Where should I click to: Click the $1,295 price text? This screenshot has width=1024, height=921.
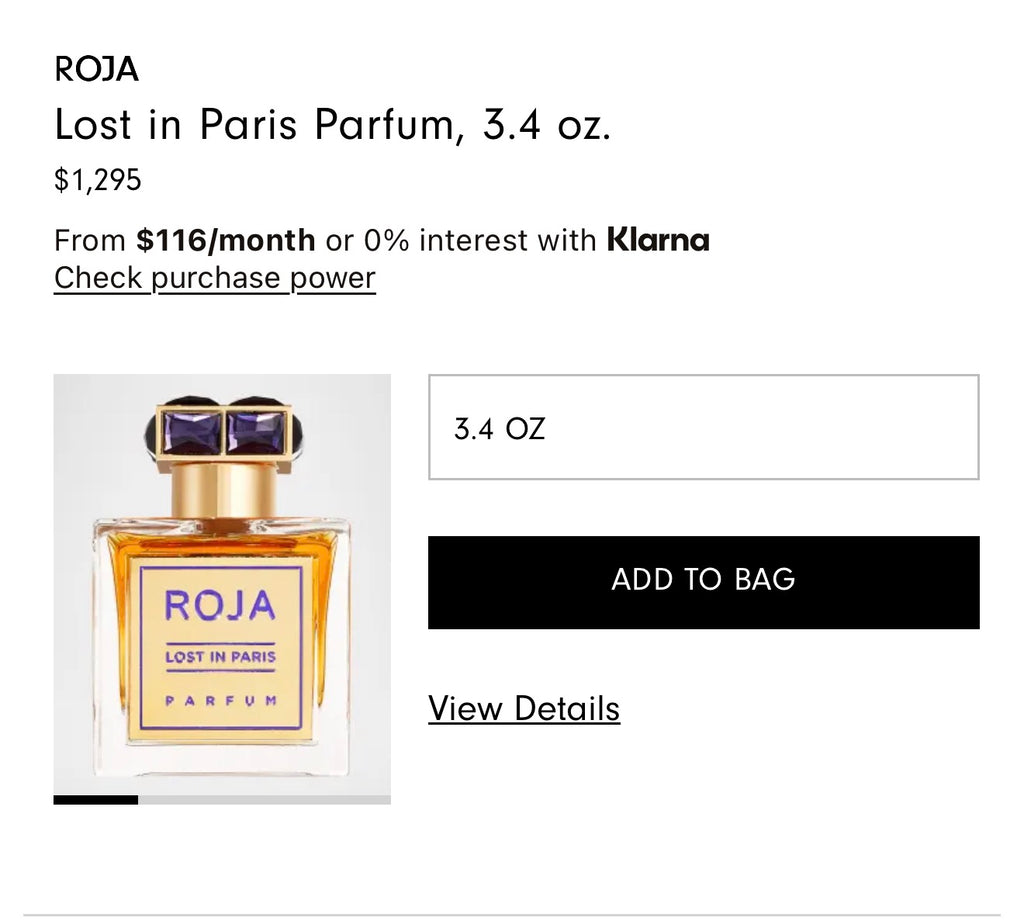tap(98, 180)
